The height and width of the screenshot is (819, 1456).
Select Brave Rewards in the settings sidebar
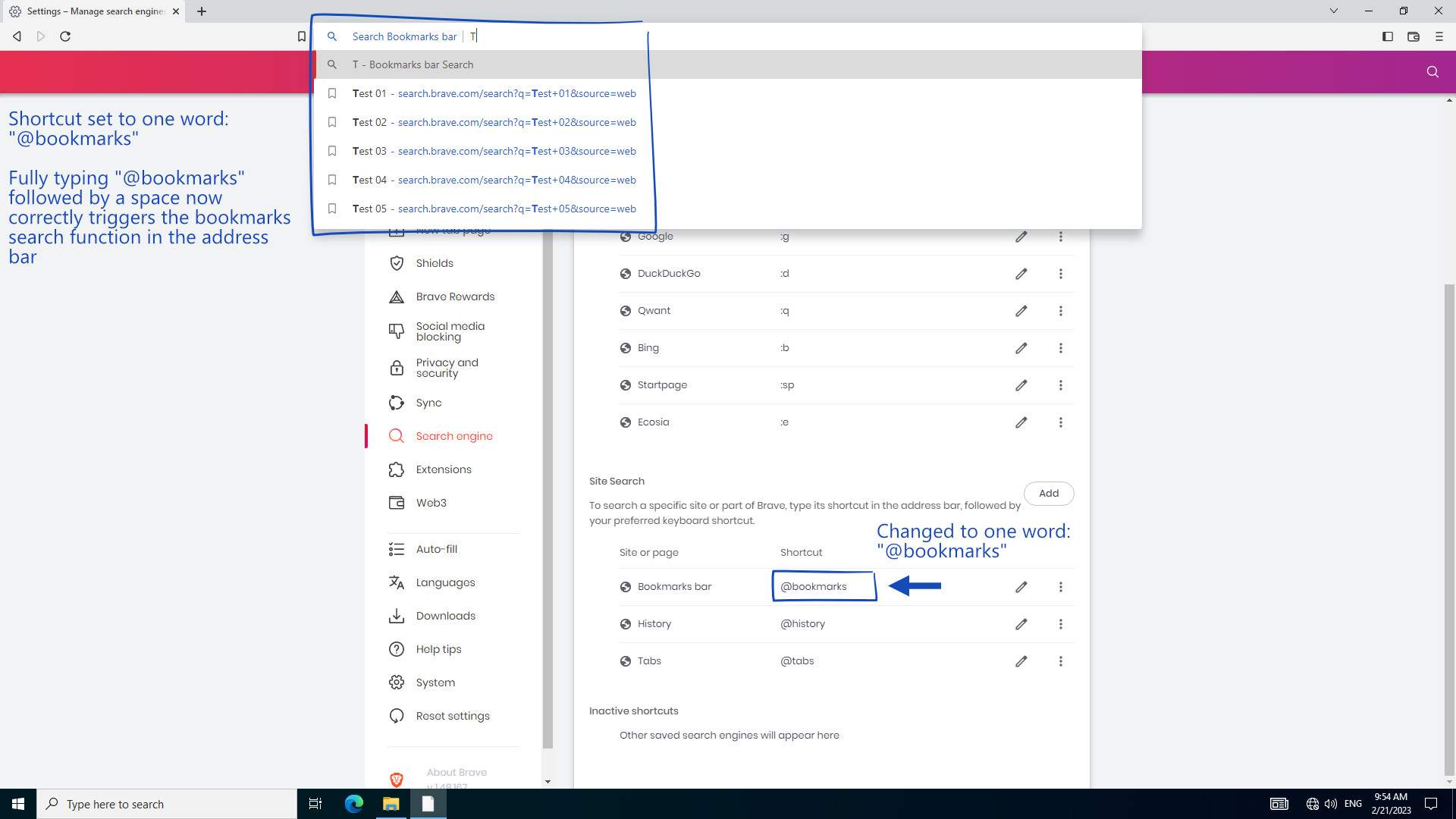(455, 297)
